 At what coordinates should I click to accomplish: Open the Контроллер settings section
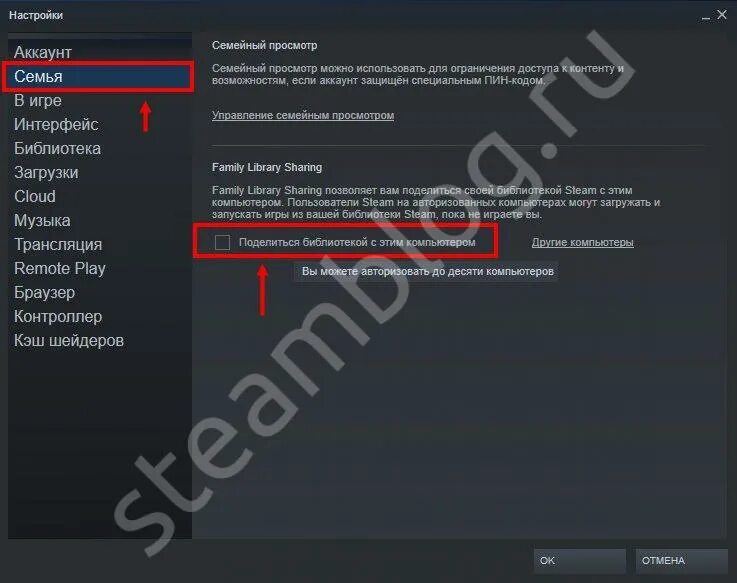pyautogui.click(x=58, y=316)
